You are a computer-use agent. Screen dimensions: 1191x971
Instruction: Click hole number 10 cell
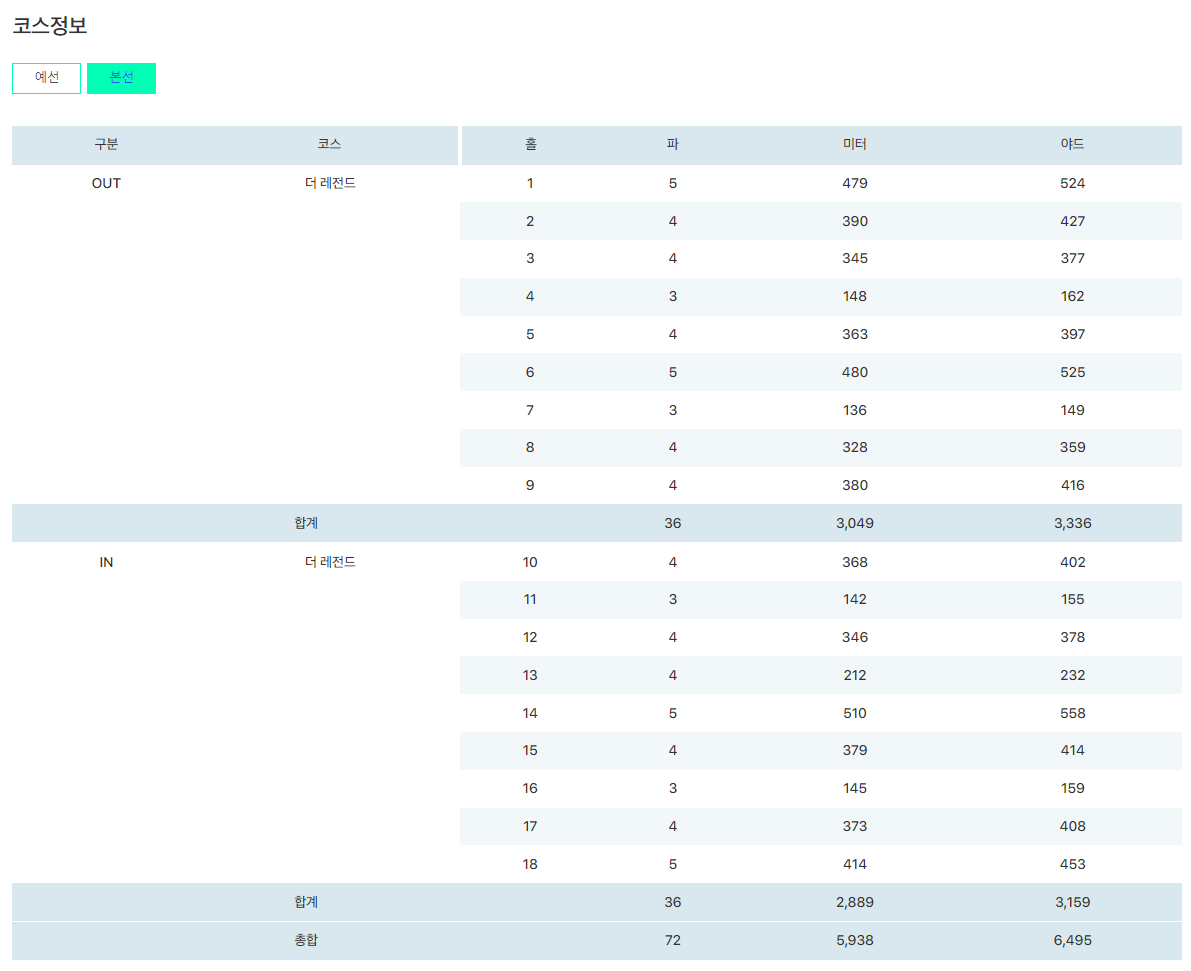click(530, 562)
